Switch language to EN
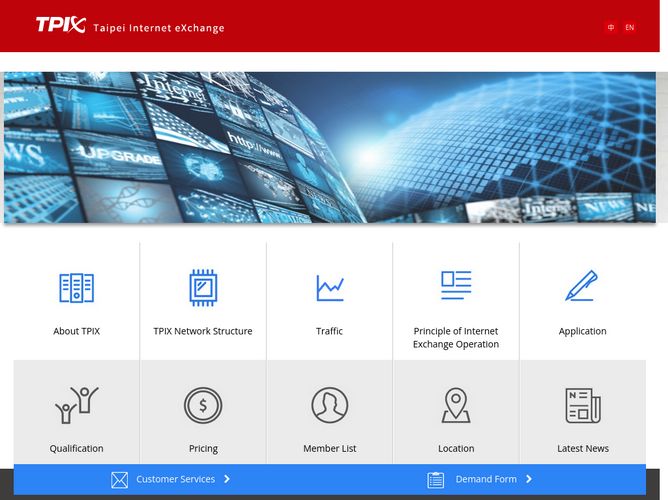The height and width of the screenshot is (500, 668). [x=630, y=27]
